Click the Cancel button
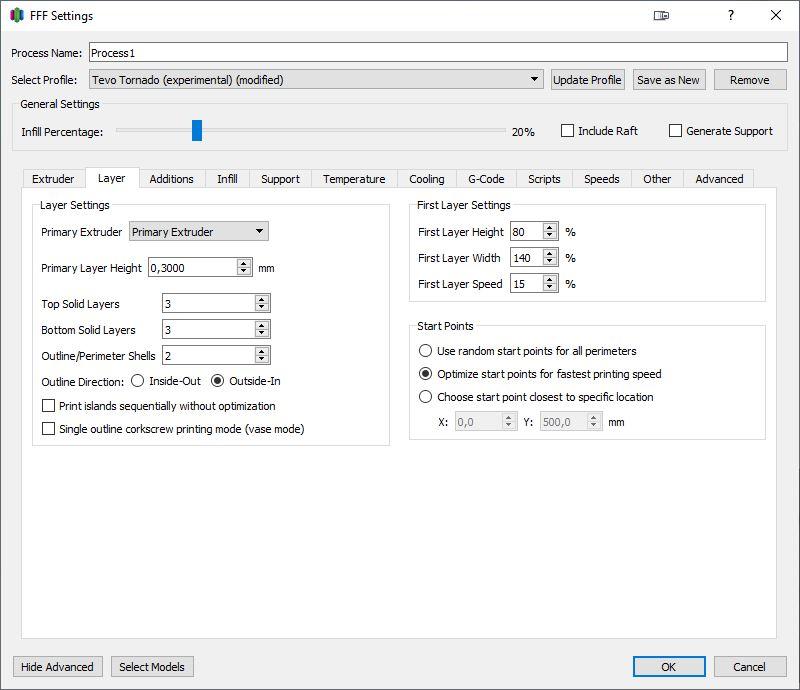800x690 pixels. [x=749, y=667]
